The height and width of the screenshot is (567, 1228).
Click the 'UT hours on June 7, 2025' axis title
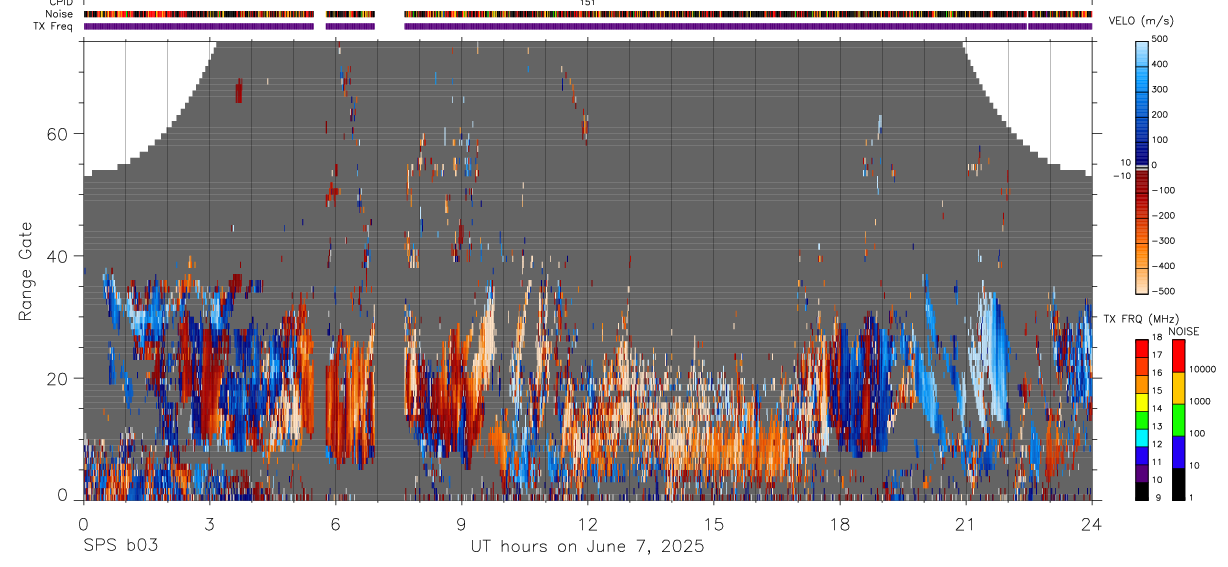(x=588, y=547)
